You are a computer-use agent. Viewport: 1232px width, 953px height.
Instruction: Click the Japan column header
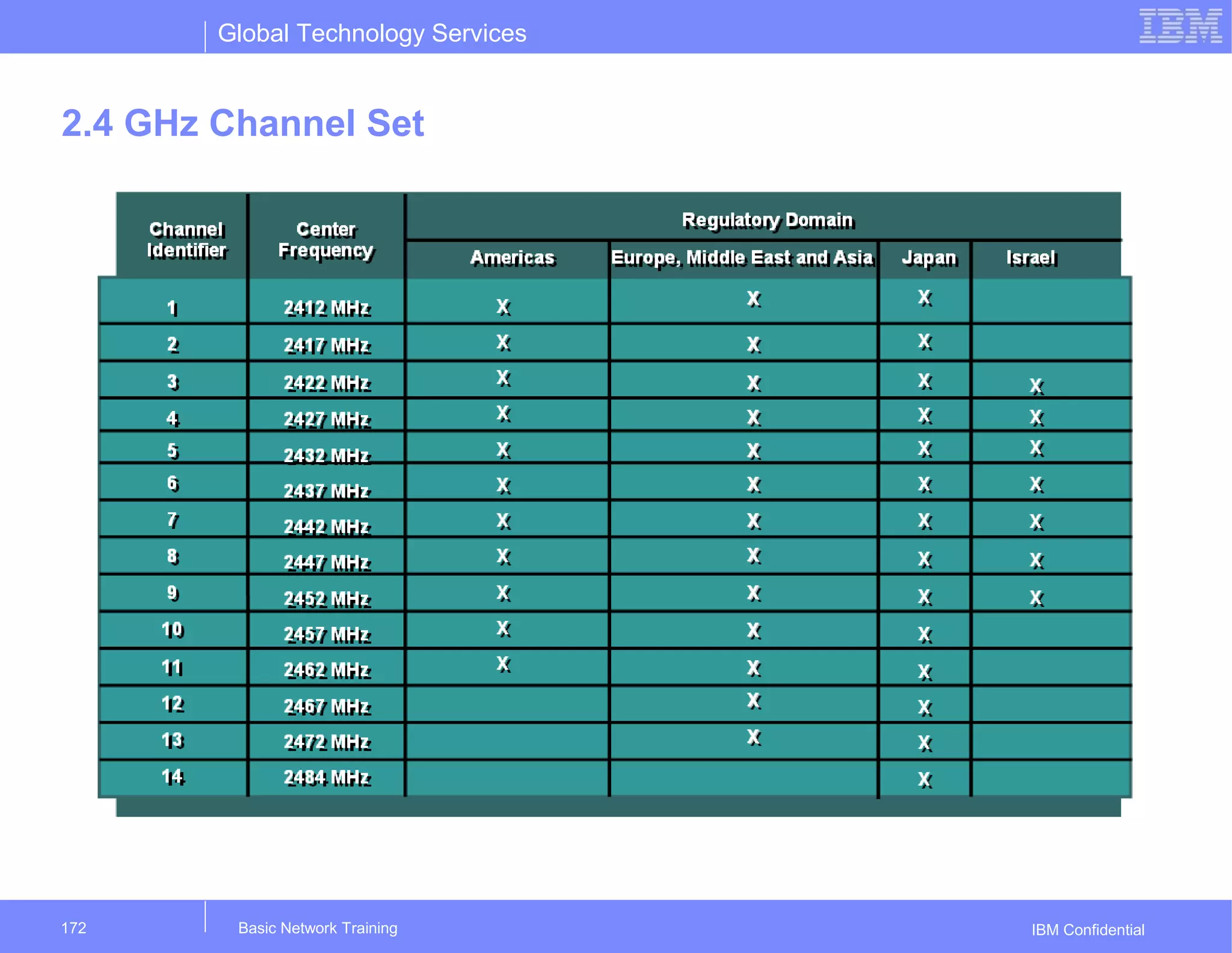tap(929, 258)
